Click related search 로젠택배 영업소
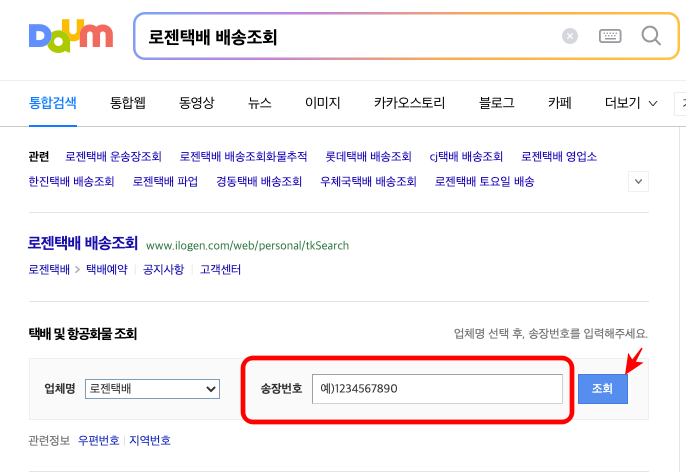Image resolution: width=686 pixels, height=472 pixels. 559,157
